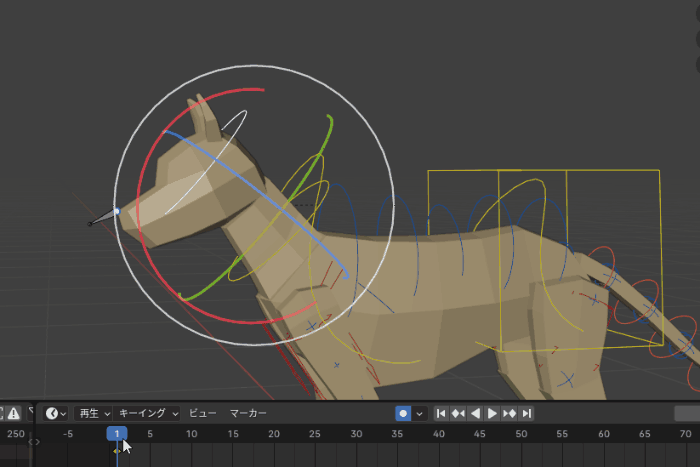Click frame 10 on the timeline ruler
700x467 pixels.
(192, 434)
